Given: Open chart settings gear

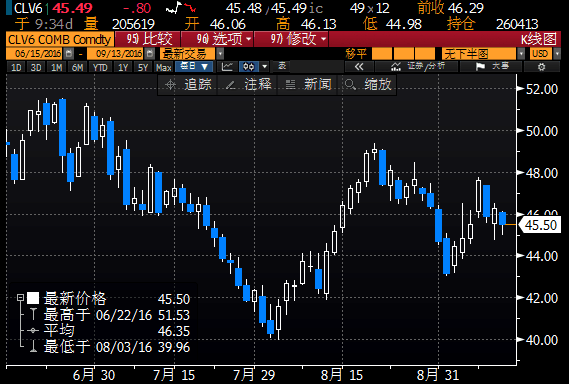Looking at the screenshot, I should 541,67.
